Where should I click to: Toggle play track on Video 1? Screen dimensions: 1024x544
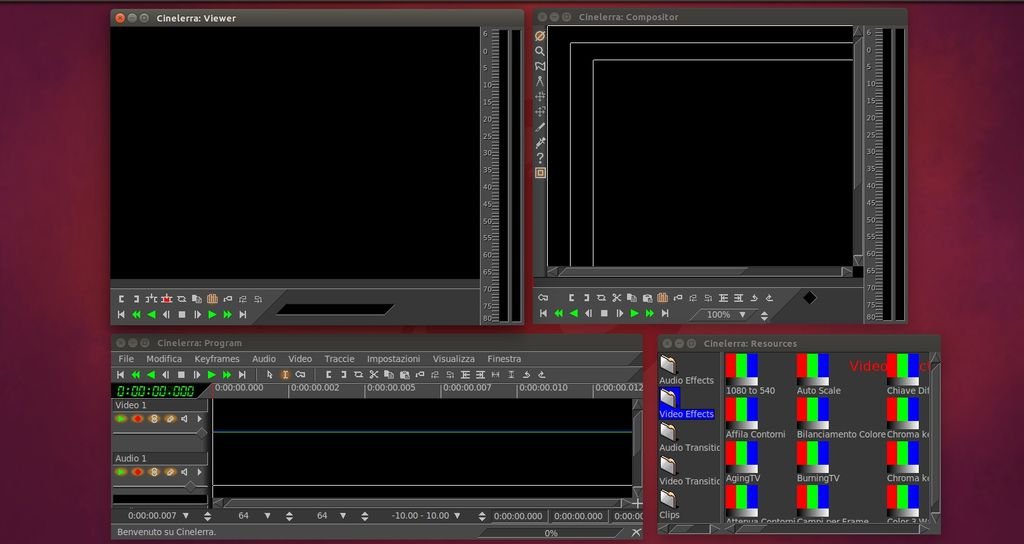click(122, 419)
